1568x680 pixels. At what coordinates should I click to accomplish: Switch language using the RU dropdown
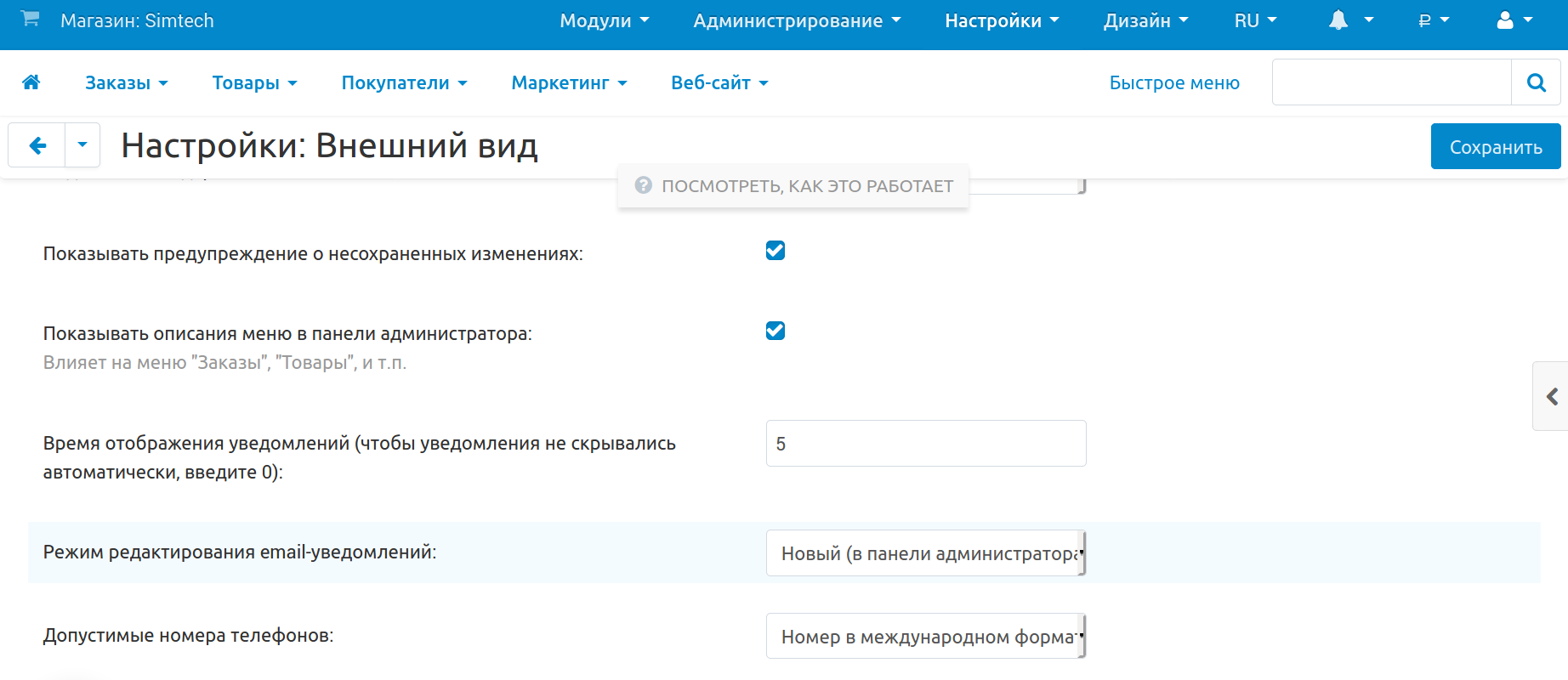(x=1255, y=20)
